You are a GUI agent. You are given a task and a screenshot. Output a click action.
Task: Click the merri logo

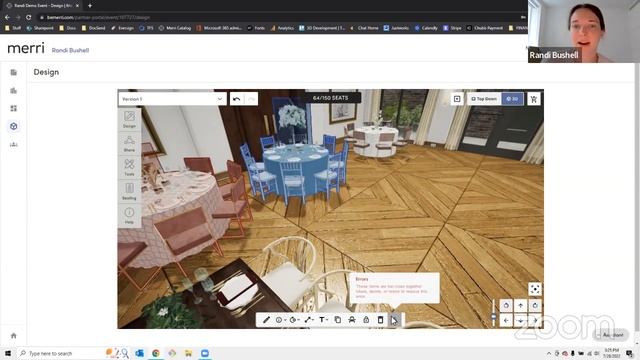tap(26, 48)
